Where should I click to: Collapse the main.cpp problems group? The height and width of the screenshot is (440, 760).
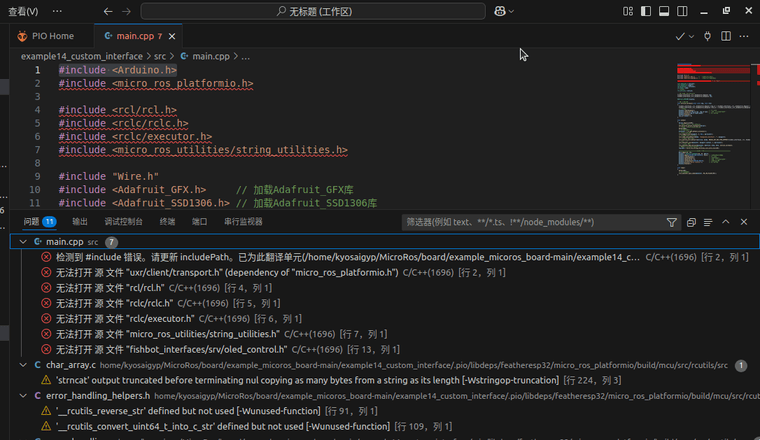point(23,241)
